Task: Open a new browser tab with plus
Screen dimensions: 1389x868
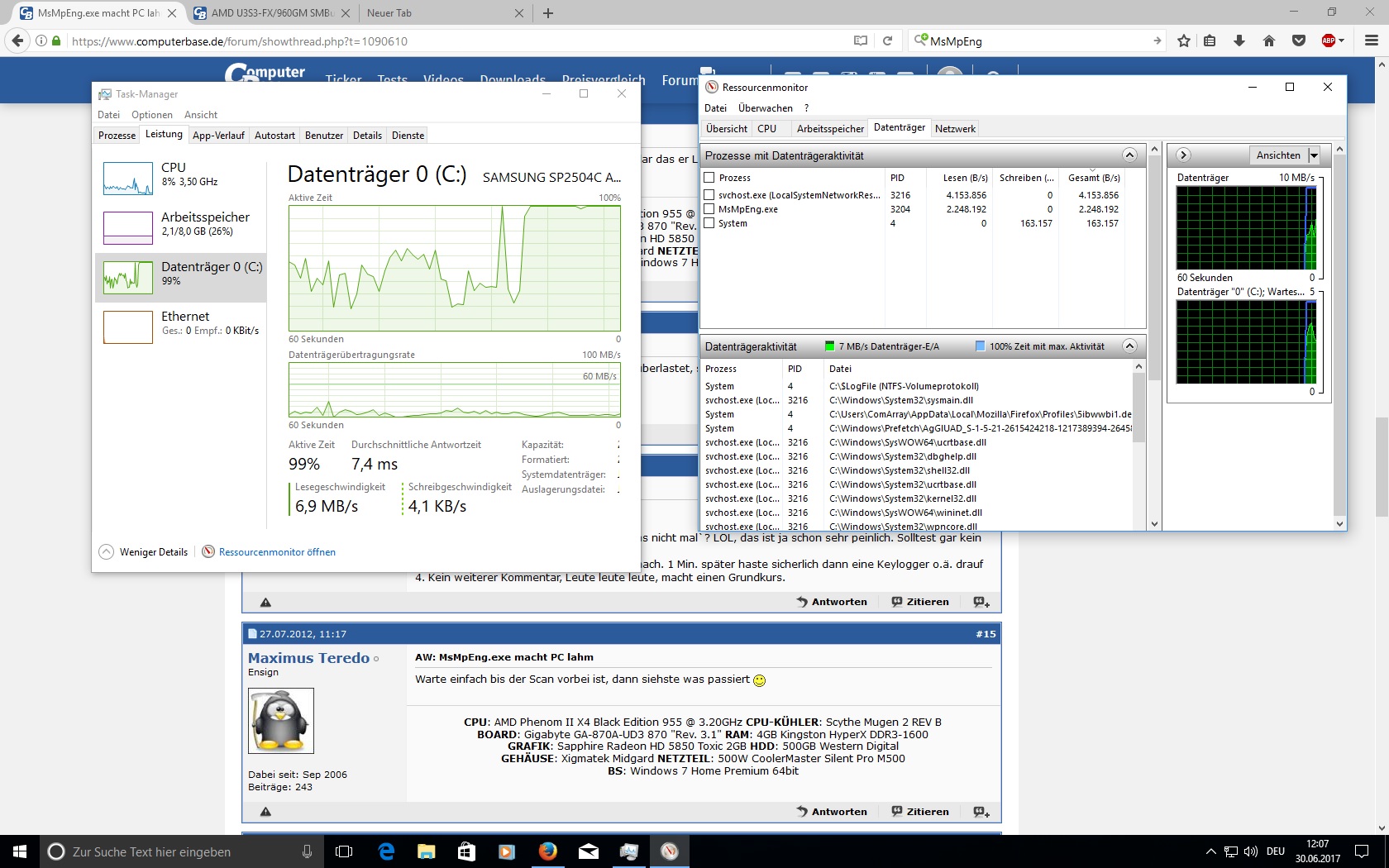Action: [548, 13]
